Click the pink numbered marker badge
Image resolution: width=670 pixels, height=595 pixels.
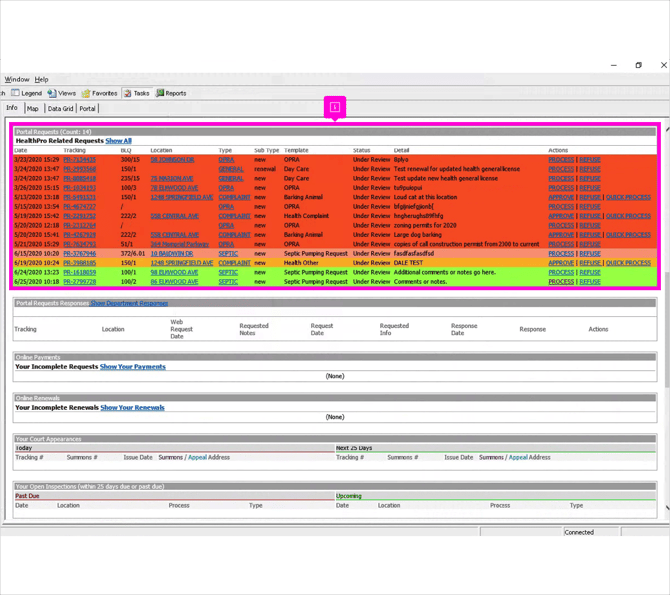335,107
